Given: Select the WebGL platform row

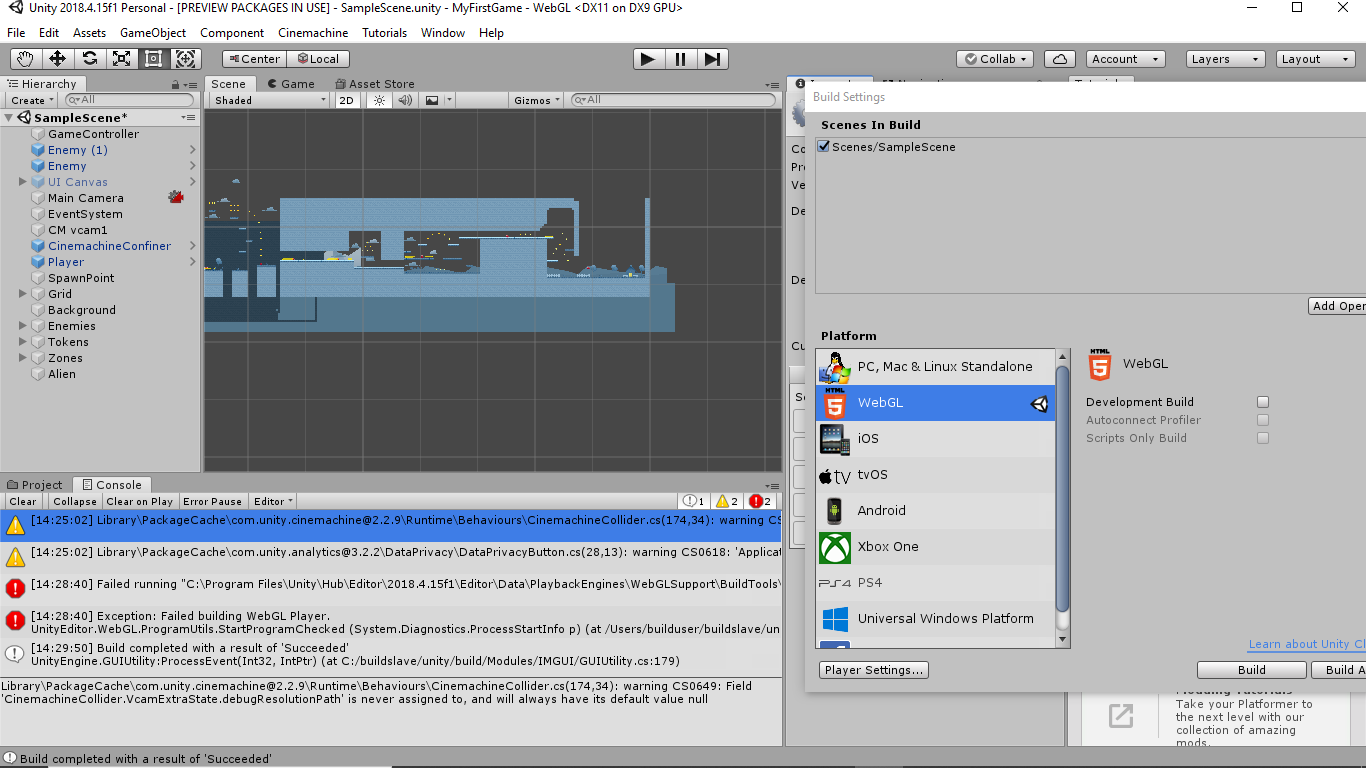Looking at the screenshot, I should [x=935, y=402].
